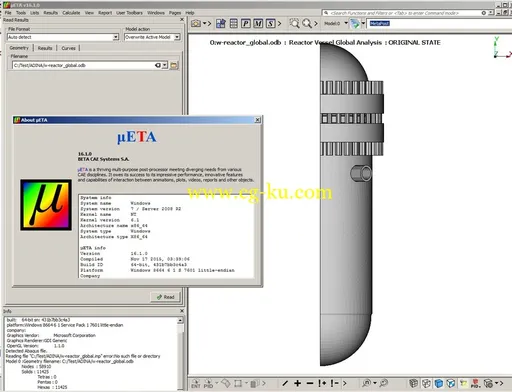Click the exclamation-minus icon in bottom toolbar
Screen dimensions: 512x392
(335, 383)
